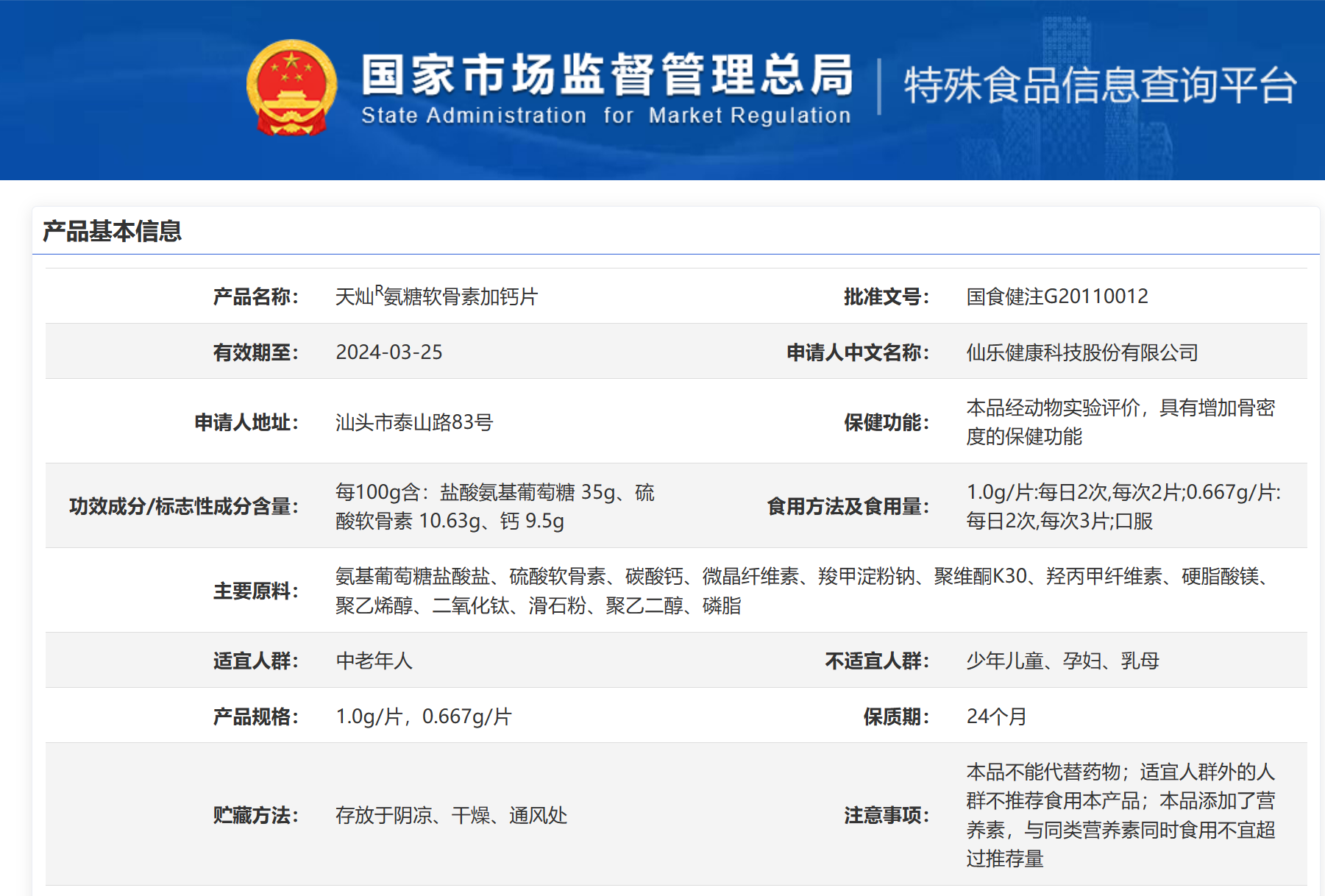The width and height of the screenshot is (1325, 896).
Task: Click the 注意事项 label
Action: pos(887,815)
